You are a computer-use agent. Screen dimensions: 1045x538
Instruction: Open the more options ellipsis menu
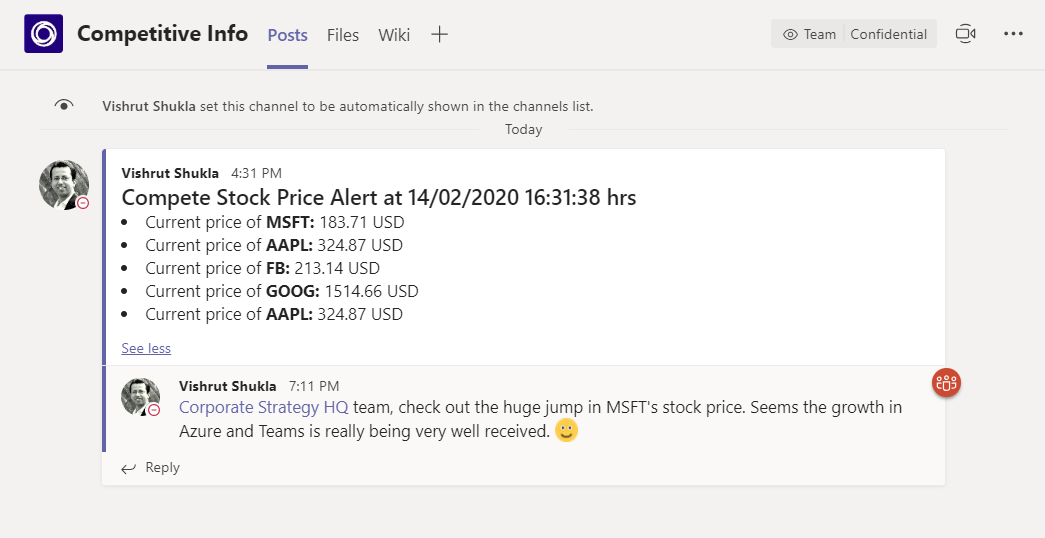click(1013, 34)
